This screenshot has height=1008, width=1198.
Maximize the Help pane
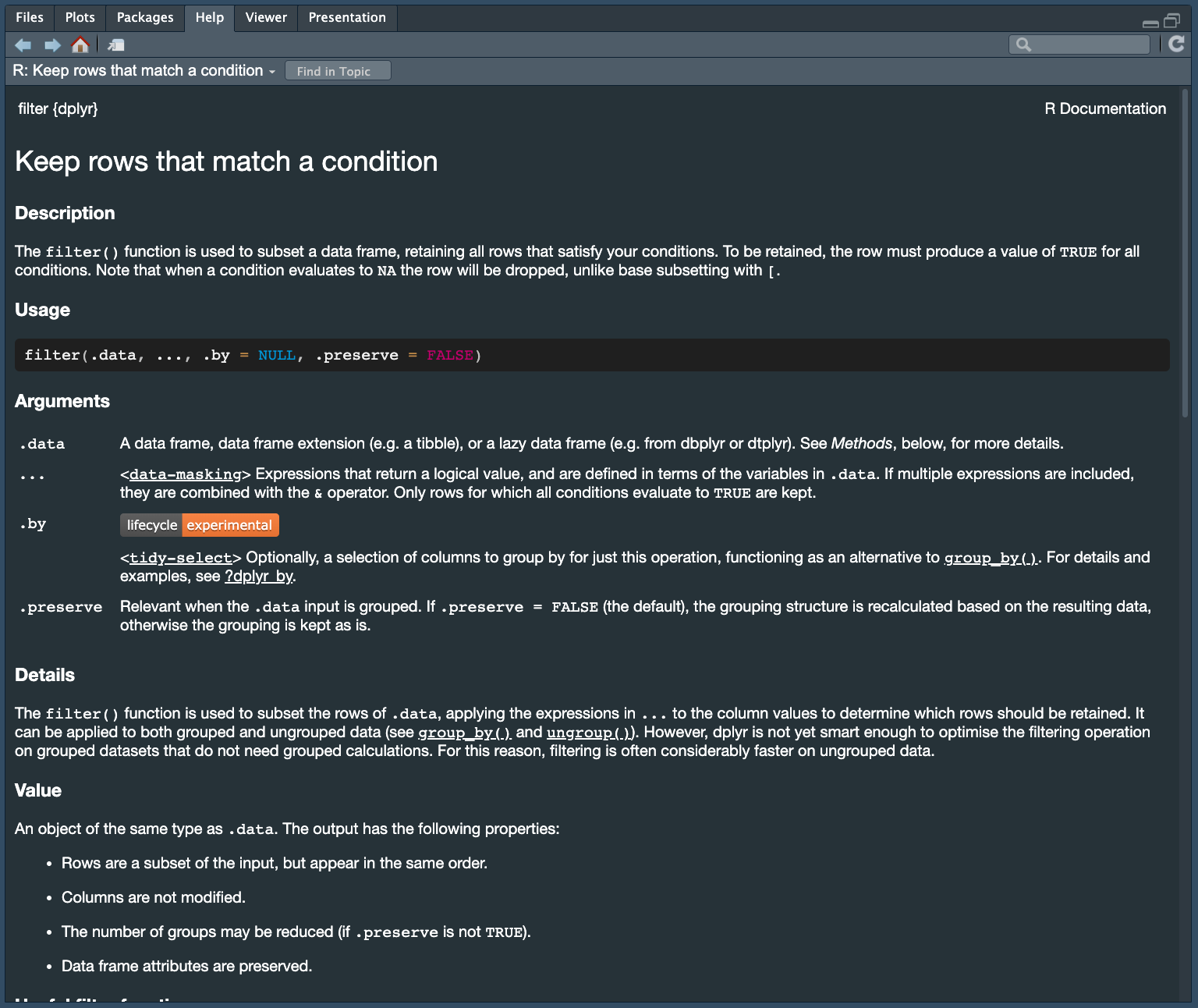tap(1171, 21)
